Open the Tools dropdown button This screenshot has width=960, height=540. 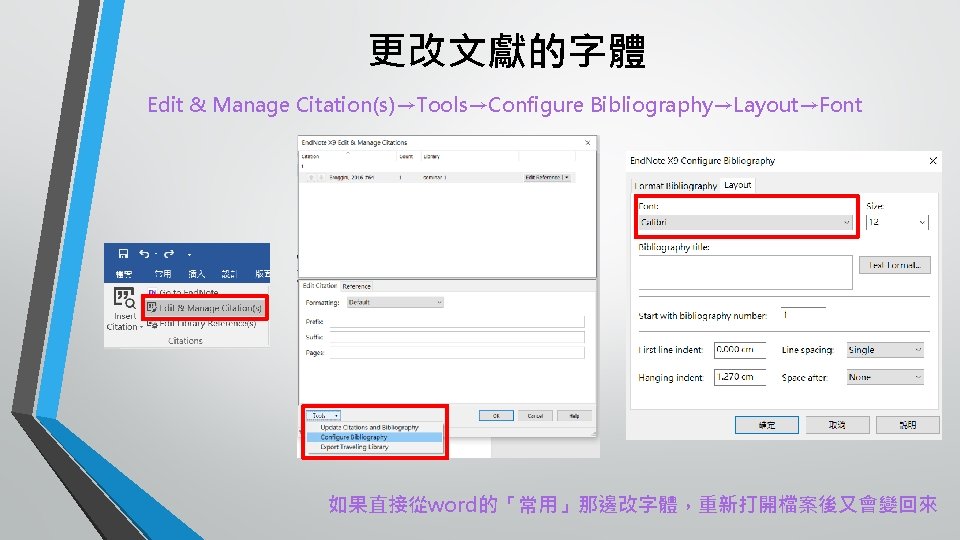pyautogui.click(x=323, y=416)
